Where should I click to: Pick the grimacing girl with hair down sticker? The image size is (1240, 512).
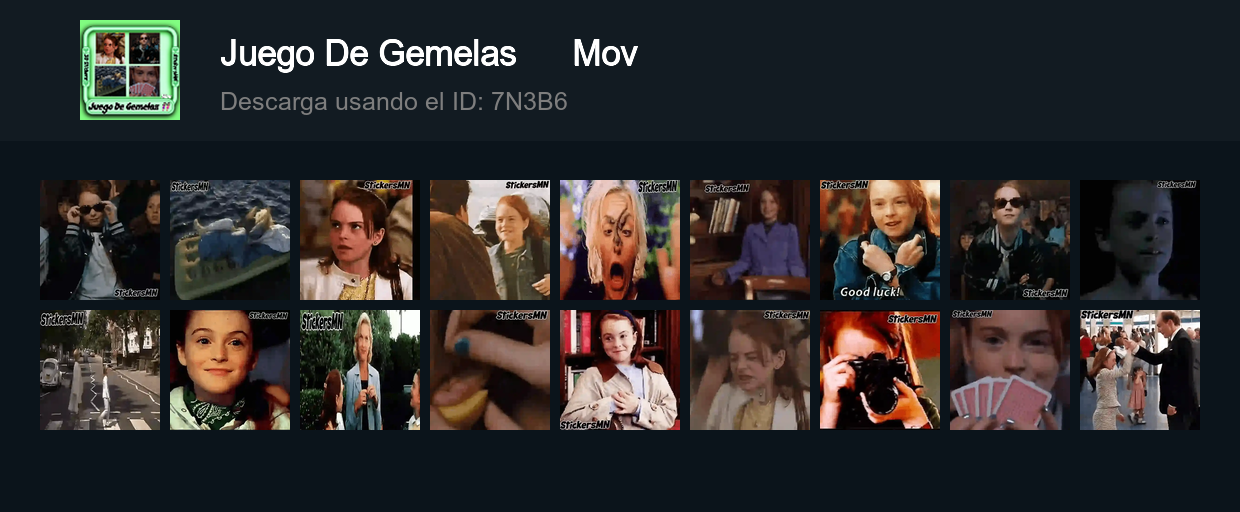750,370
